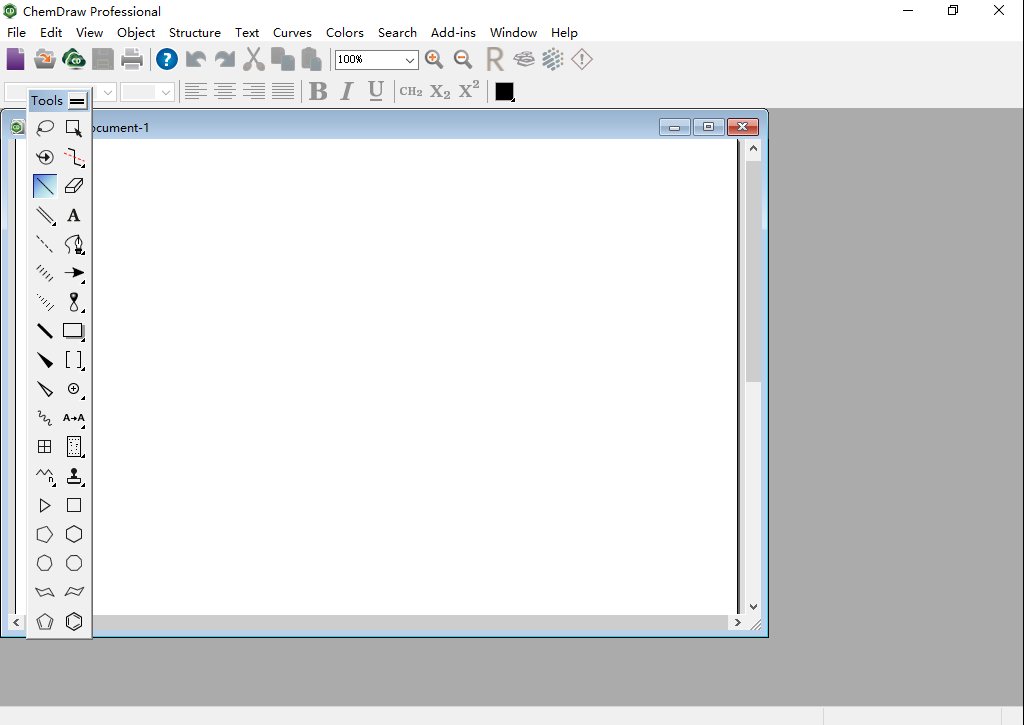Image resolution: width=1024 pixels, height=725 pixels.
Task: Open the Structure menu
Action: [194, 33]
